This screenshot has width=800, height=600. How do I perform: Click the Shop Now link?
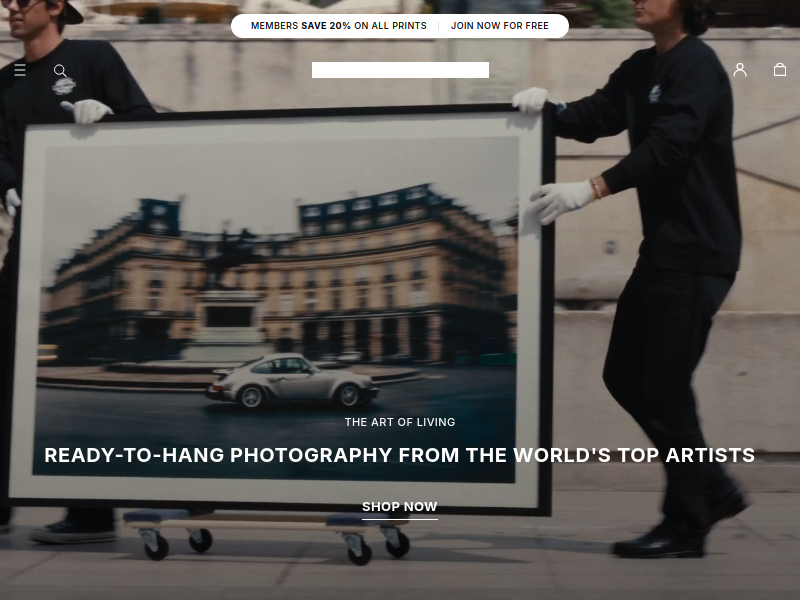click(x=399, y=507)
